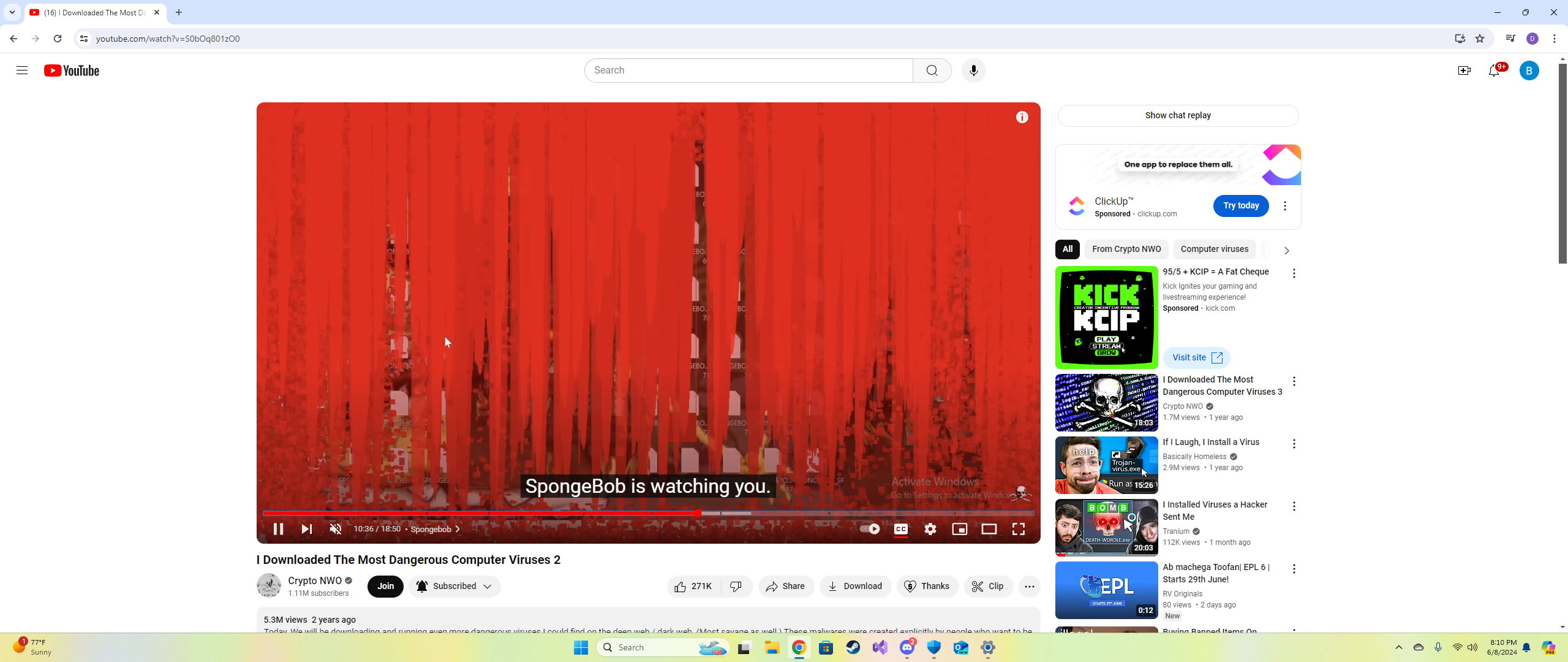This screenshot has height=662, width=1568.
Task: Open video settings gear in player
Action: (930, 529)
